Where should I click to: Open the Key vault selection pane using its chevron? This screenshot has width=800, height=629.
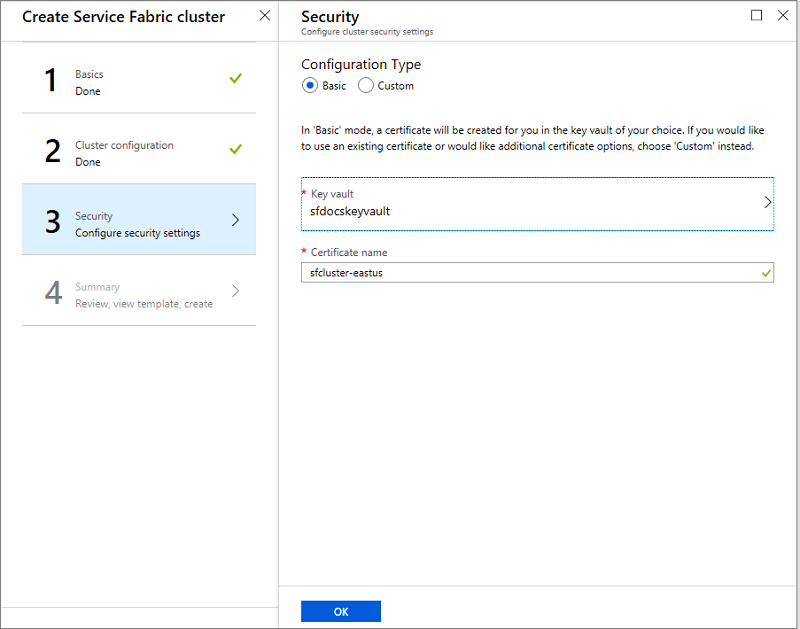tap(767, 202)
